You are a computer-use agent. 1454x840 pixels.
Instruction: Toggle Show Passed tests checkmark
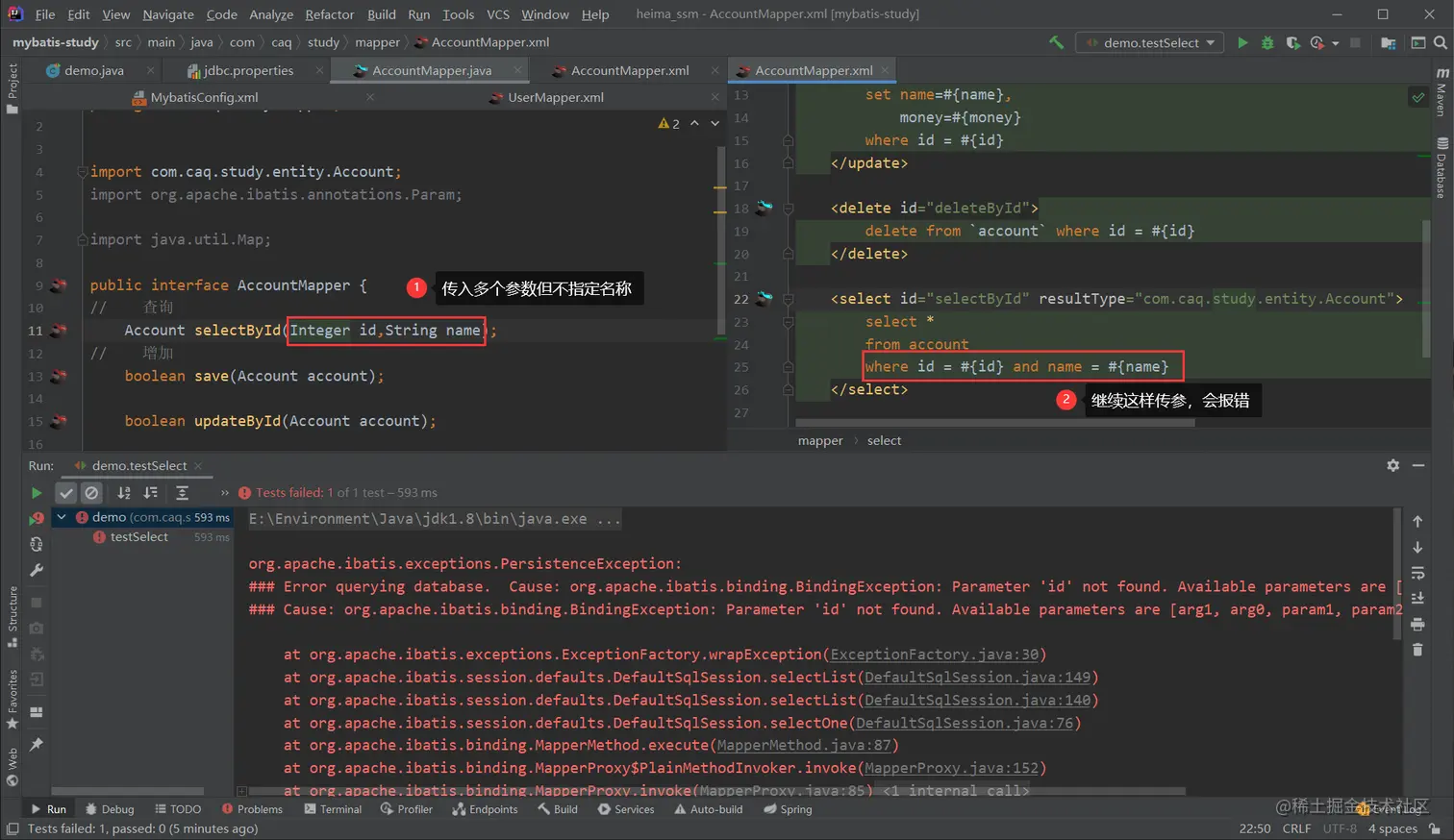[66, 493]
